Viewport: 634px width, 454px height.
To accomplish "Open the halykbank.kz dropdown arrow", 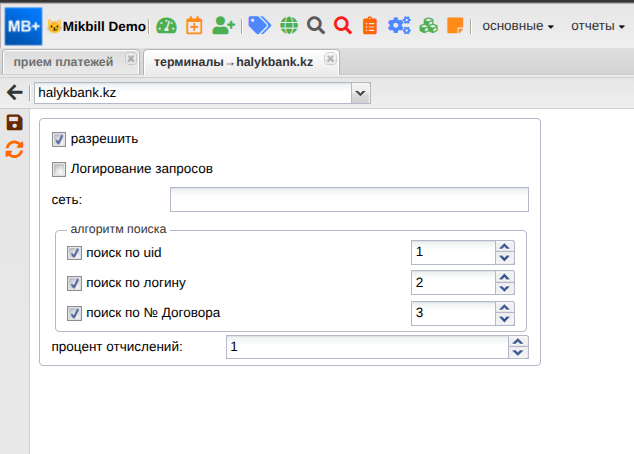I will 360,93.
